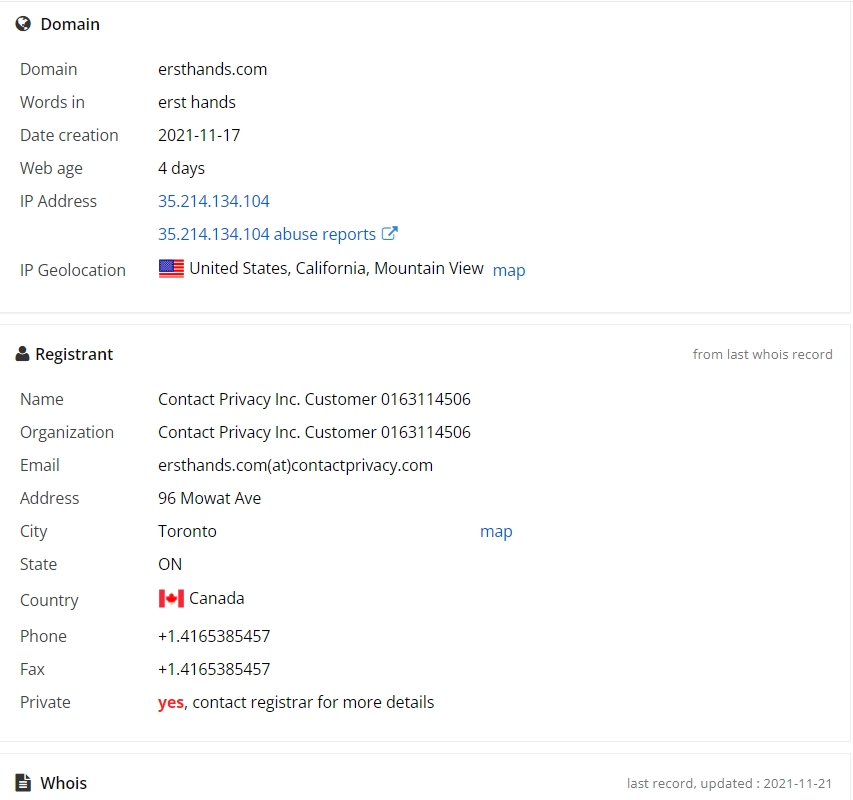Viewport: 853px width, 800px height.
Task: Click the United States flag icon
Action: (x=171, y=269)
